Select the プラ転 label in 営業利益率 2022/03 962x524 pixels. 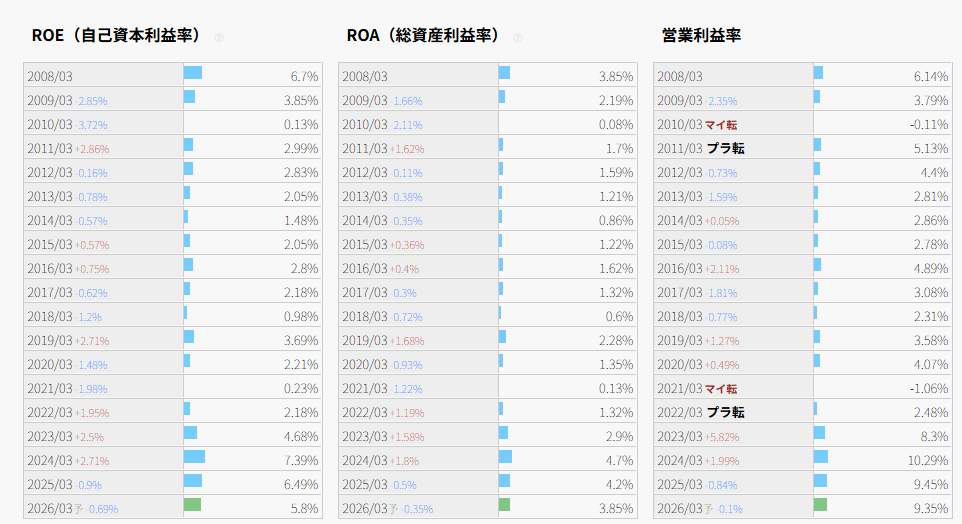click(726, 412)
